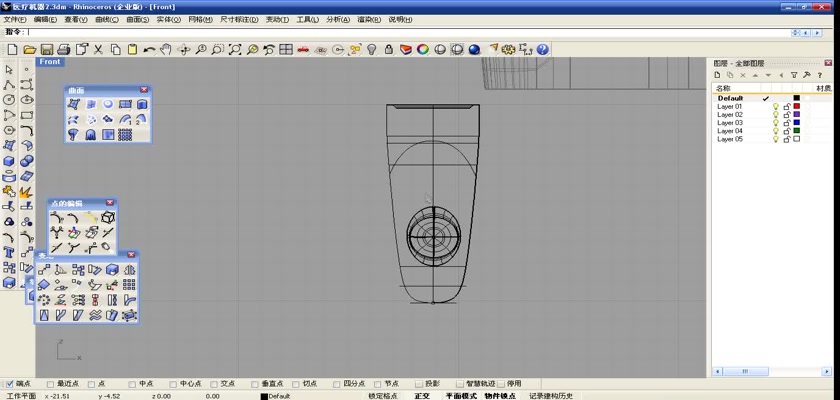Hide Layer 01 using its lightbulb icon
This screenshot has width=840, height=400.
(x=775, y=107)
